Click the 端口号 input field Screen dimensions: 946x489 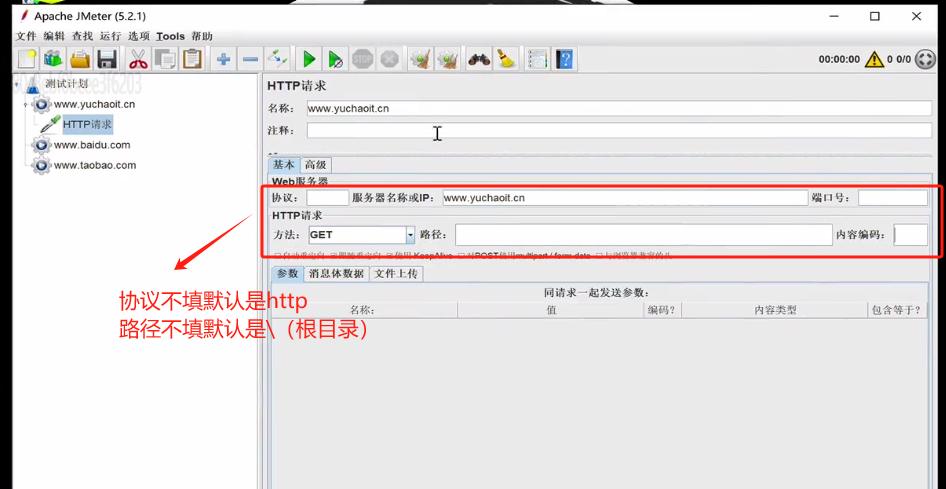893,198
